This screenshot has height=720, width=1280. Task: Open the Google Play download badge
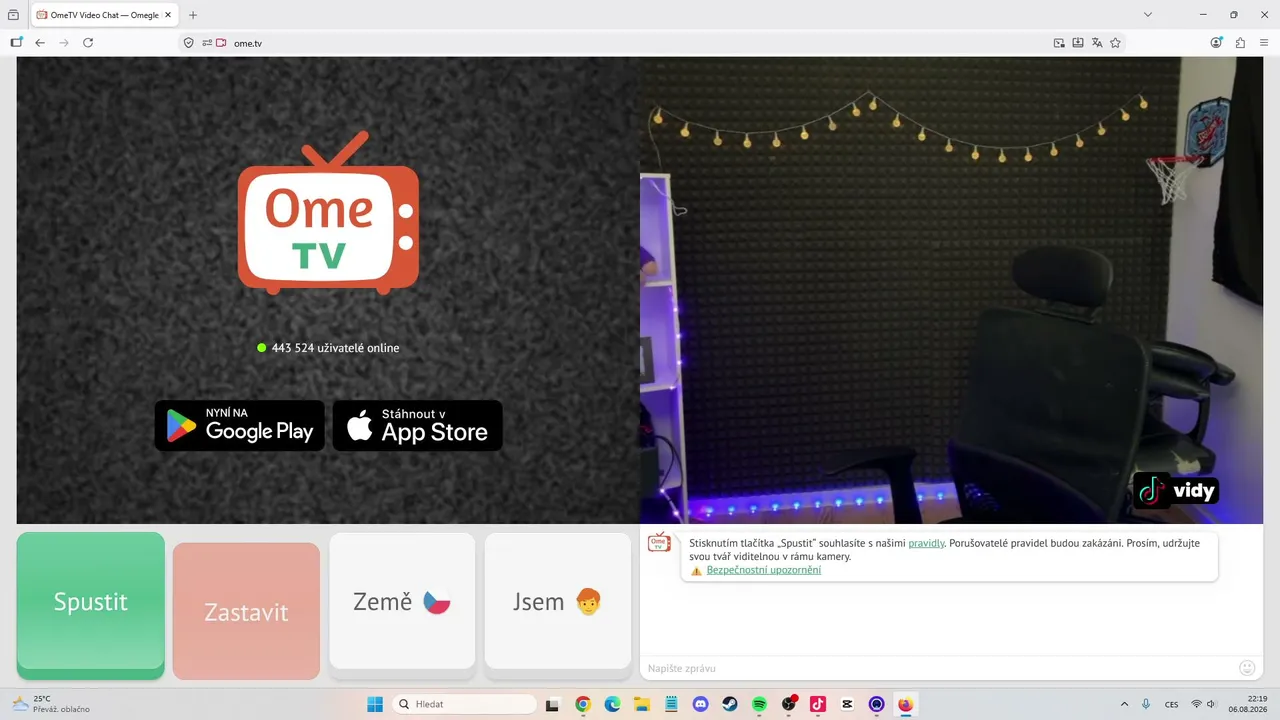(x=240, y=426)
